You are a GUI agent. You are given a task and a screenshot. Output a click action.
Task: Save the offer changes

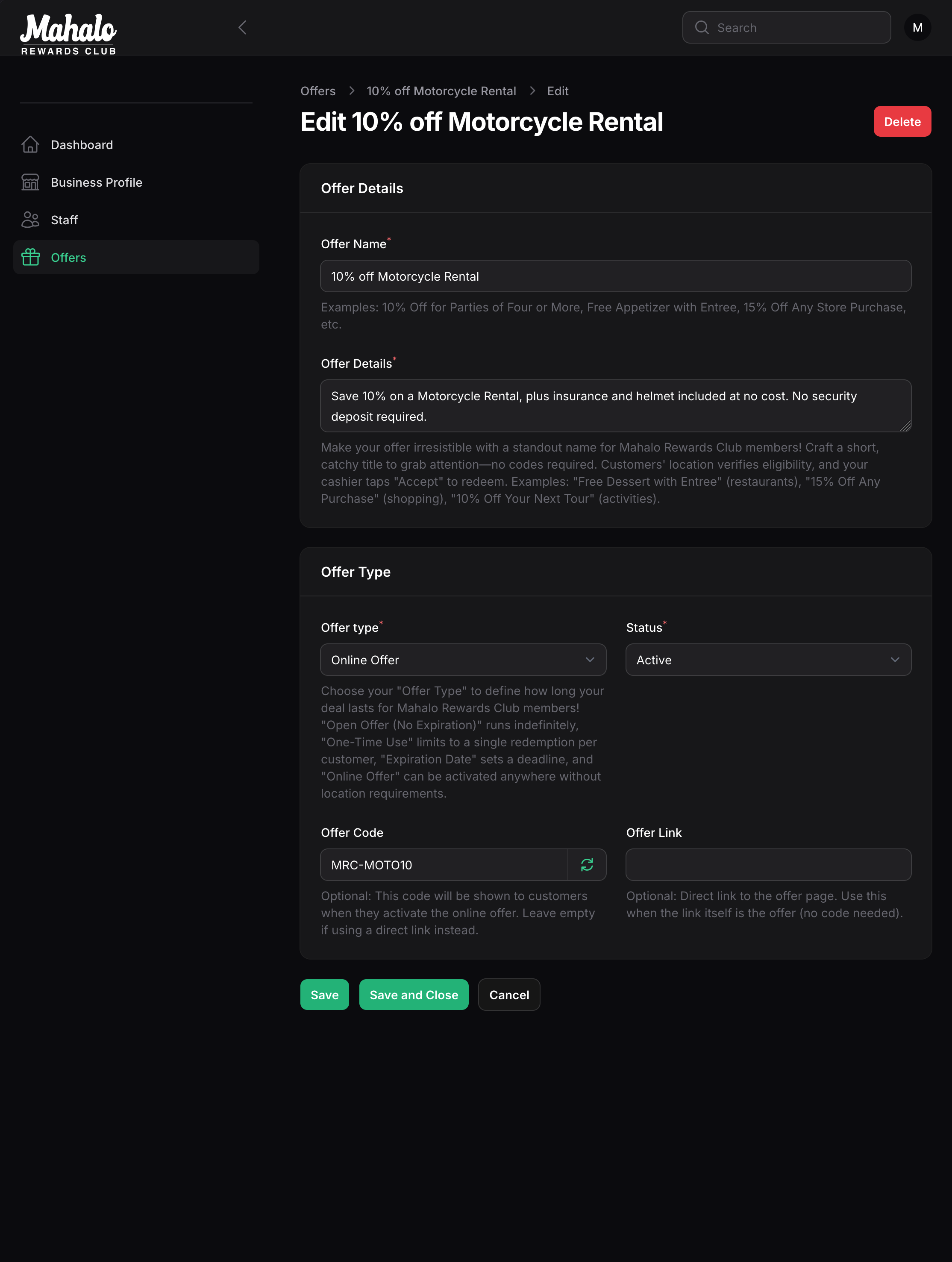[324, 995]
